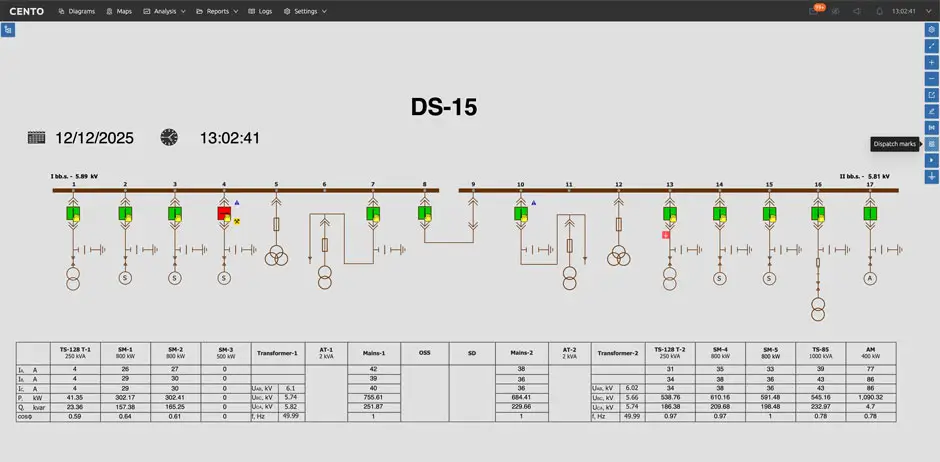Click the three-winding transformer on feeder 5

click(276, 255)
